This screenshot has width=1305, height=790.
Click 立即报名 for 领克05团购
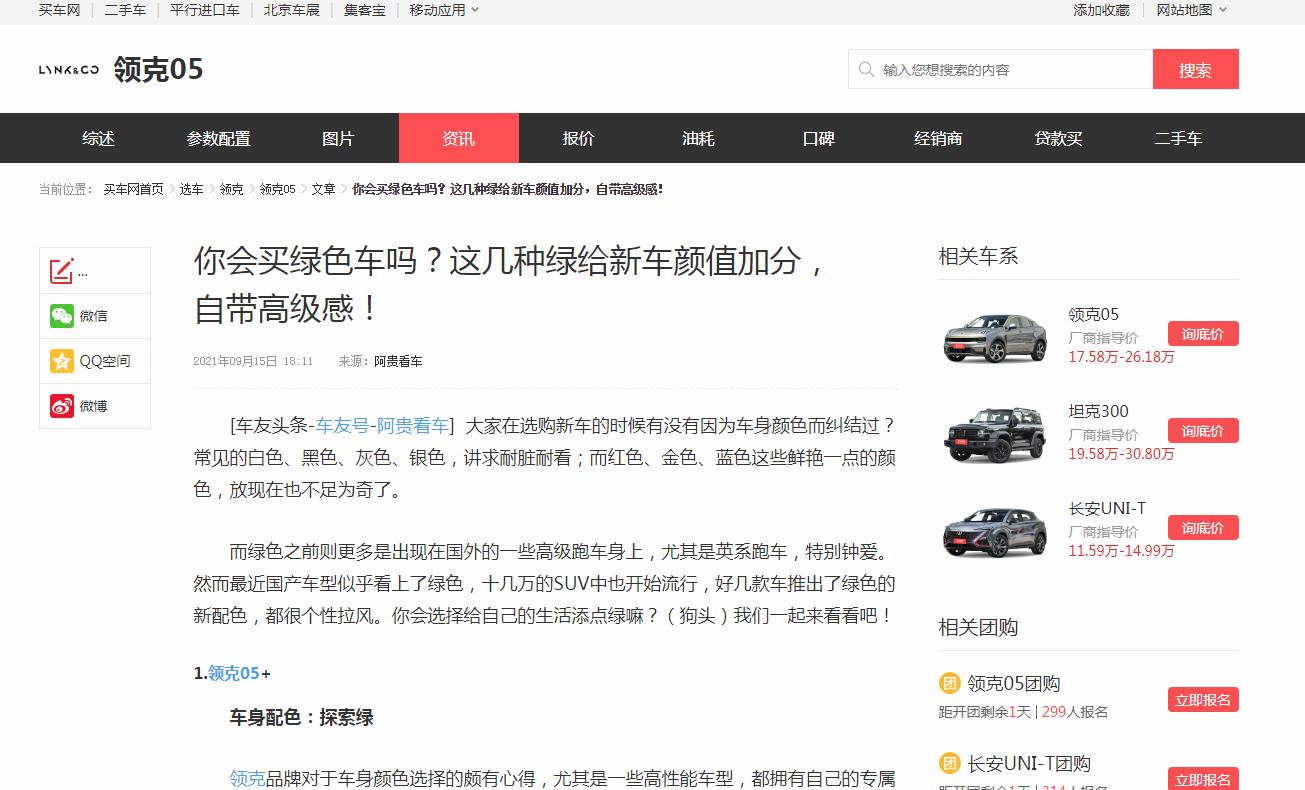point(1203,700)
